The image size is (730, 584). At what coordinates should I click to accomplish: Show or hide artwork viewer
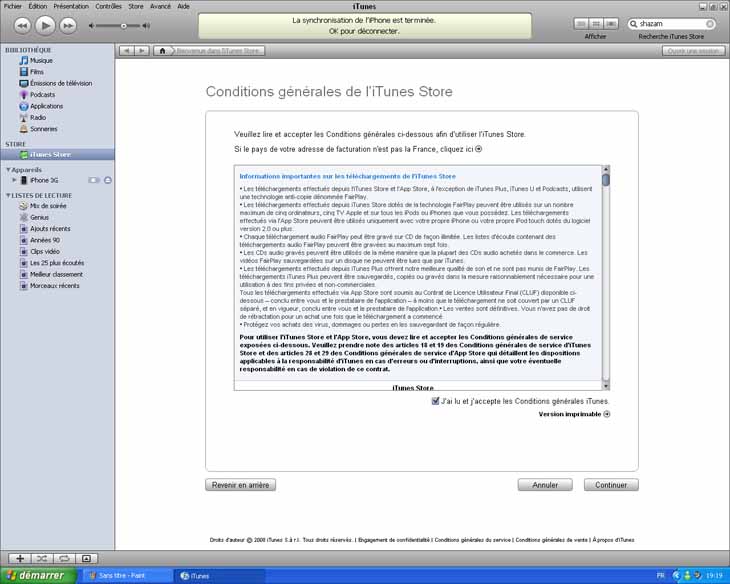point(87,558)
